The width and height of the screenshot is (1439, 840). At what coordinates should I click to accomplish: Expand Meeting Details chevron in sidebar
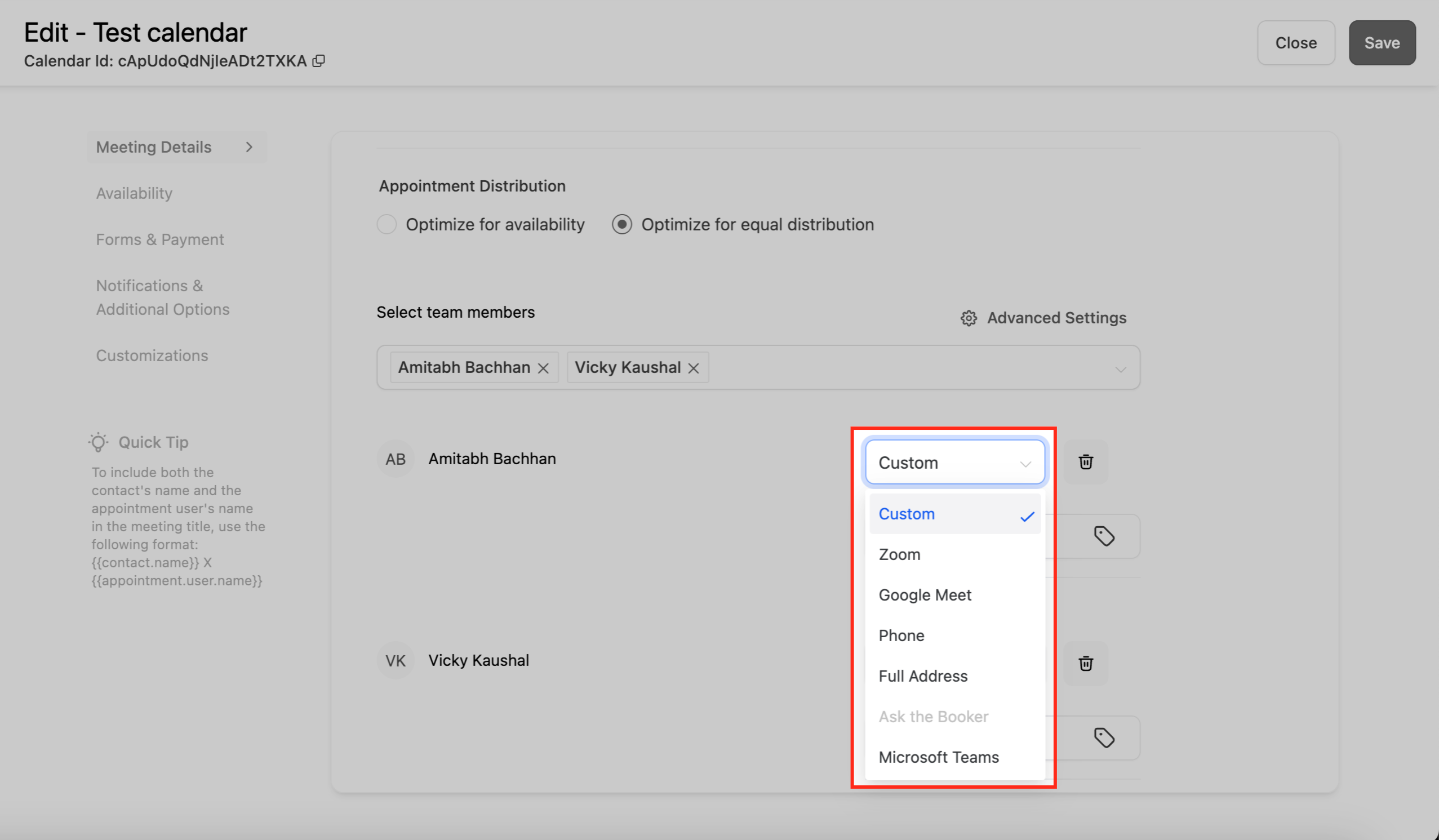pos(249,148)
